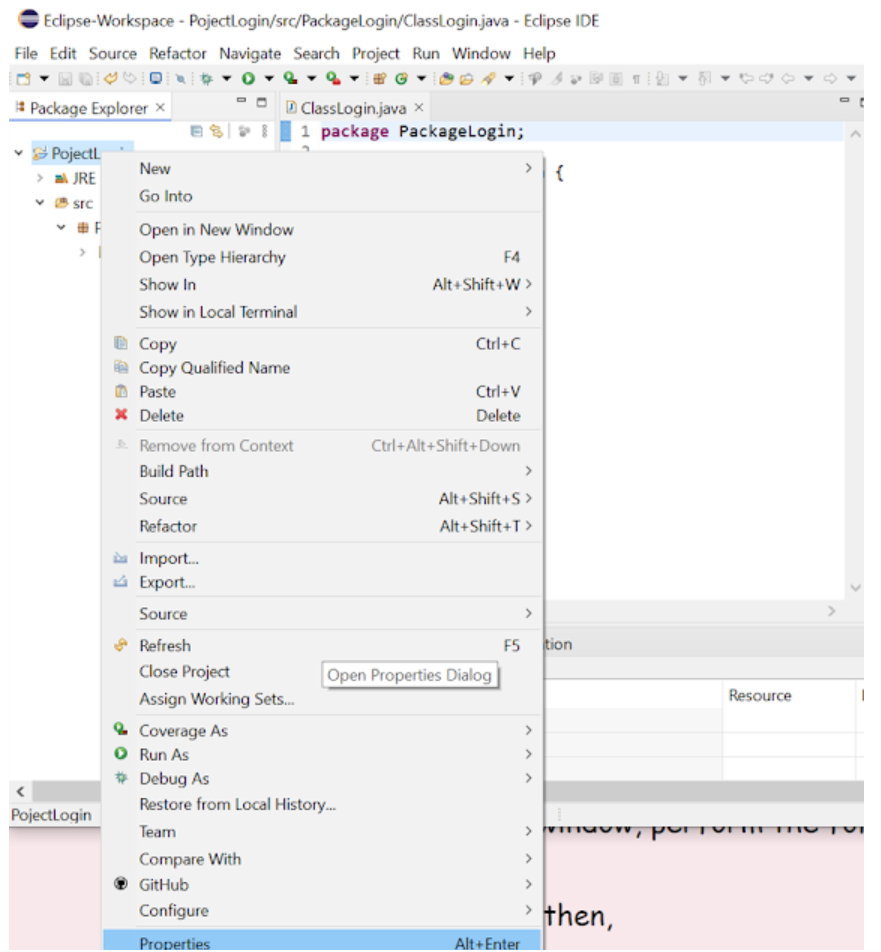The width and height of the screenshot is (881, 952).
Task: Choose Debug As in context menu
Action: 322,778
